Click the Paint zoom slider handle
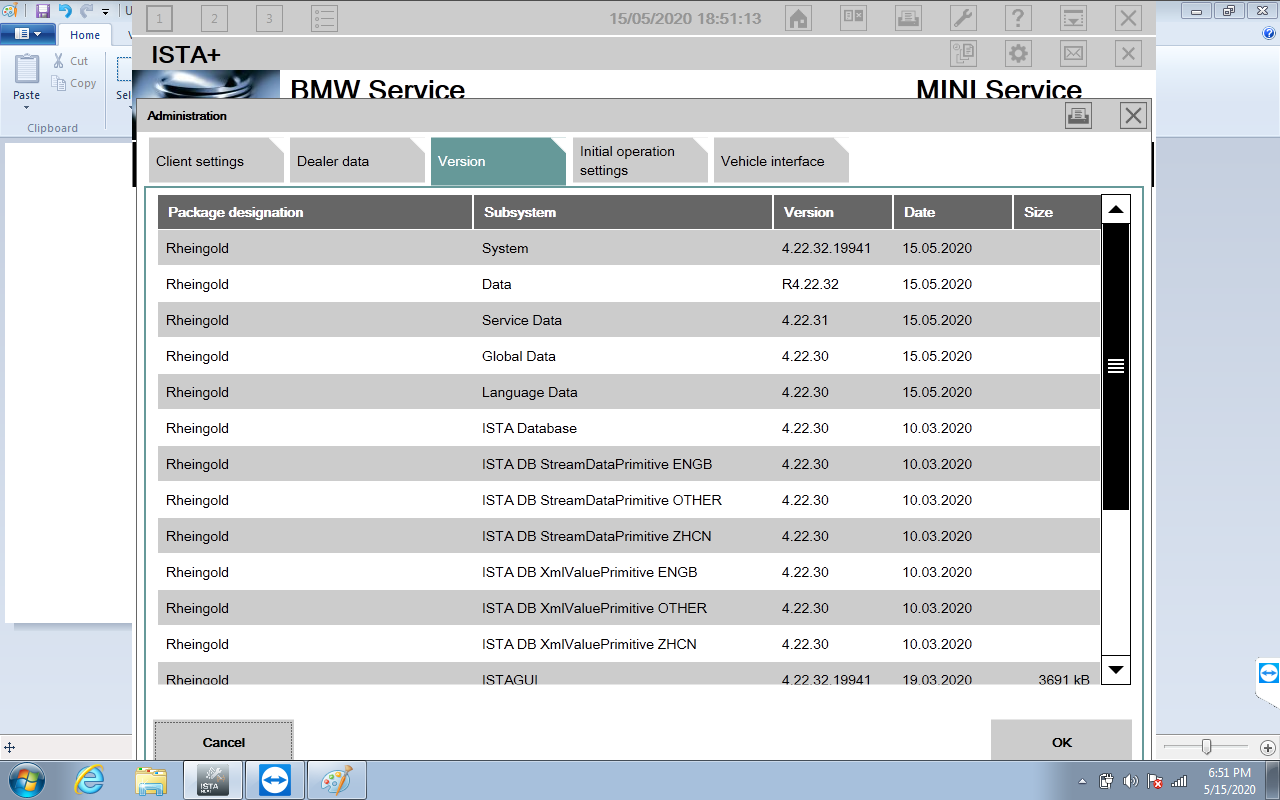Screen dimensions: 1280x800 (1207, 747)
